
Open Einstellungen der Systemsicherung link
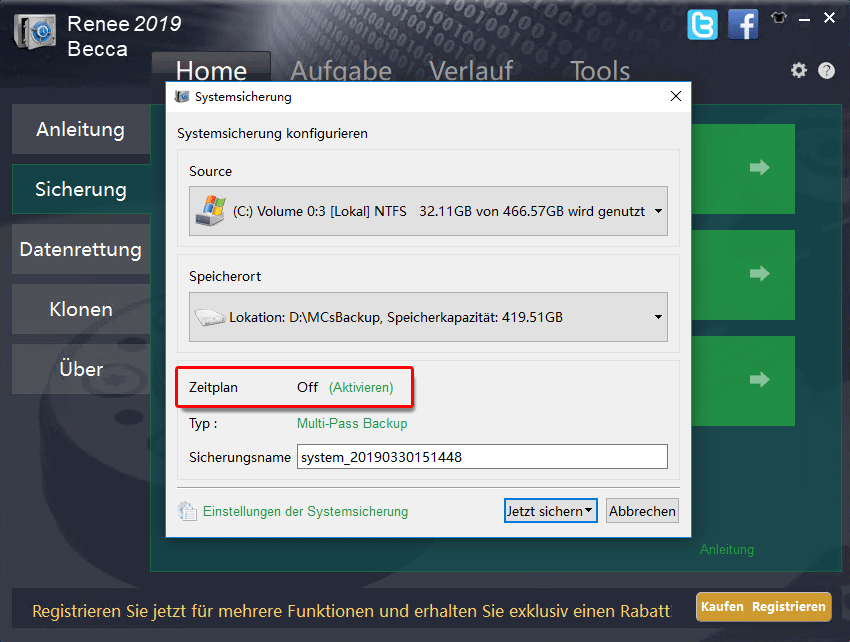305,511
